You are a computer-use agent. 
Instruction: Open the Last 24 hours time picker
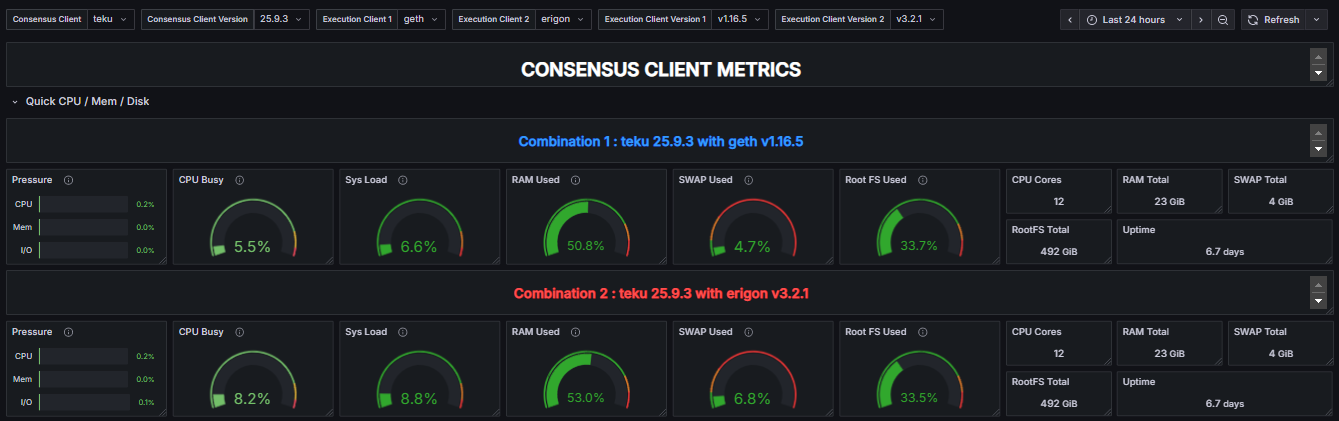[1135, 19]
